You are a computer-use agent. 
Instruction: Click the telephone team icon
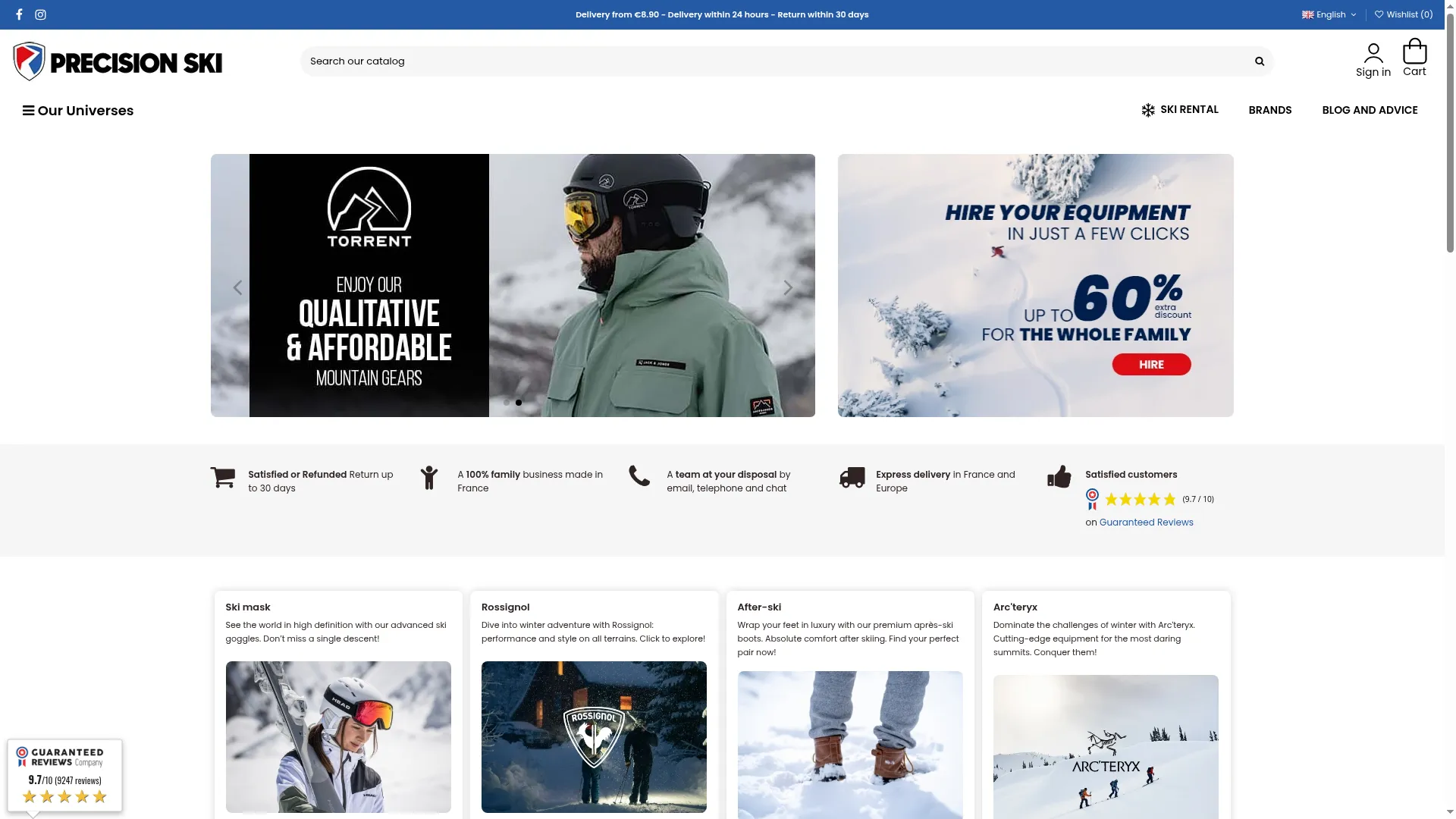click(639, 476)
